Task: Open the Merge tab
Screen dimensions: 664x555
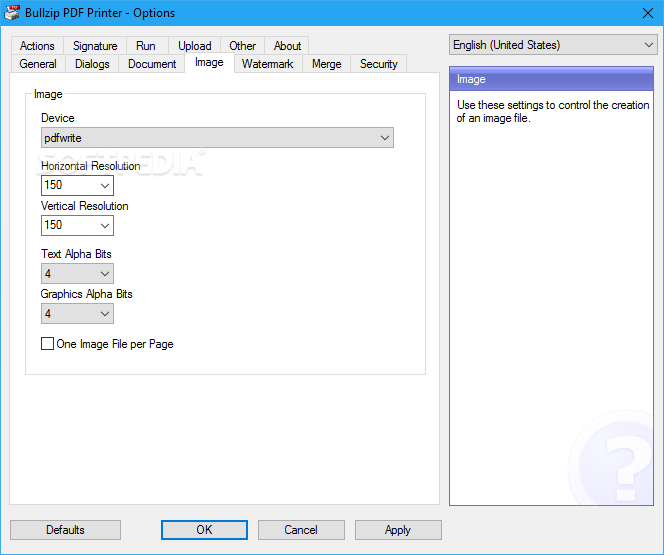Action: pos(326,64)
